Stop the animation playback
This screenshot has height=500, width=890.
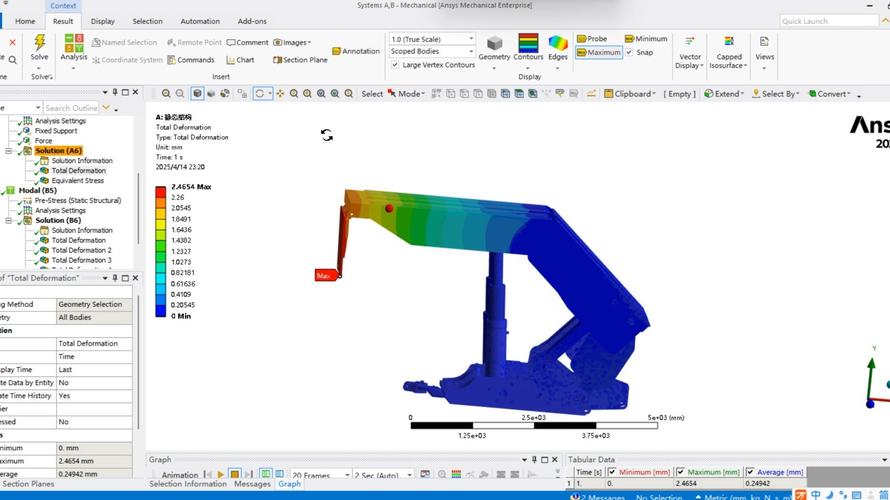pos(234,475)
